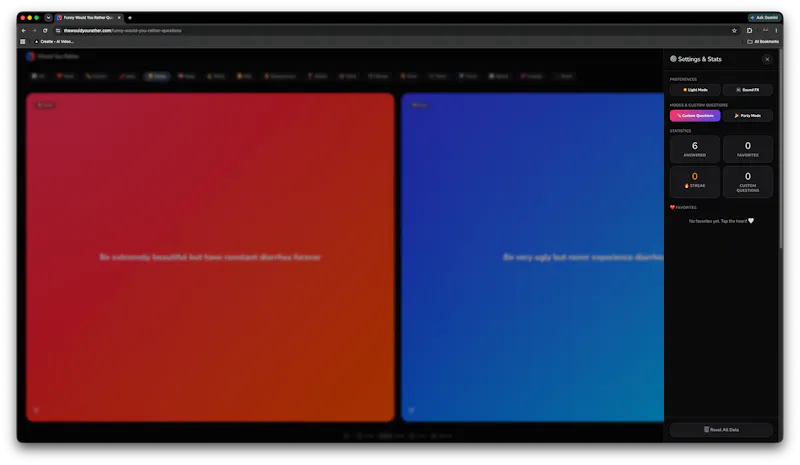Image resolution: width=800 pixels, height=465 pixels.
Task: Reload the page with the refresh icon
Action: coord(45,31)
